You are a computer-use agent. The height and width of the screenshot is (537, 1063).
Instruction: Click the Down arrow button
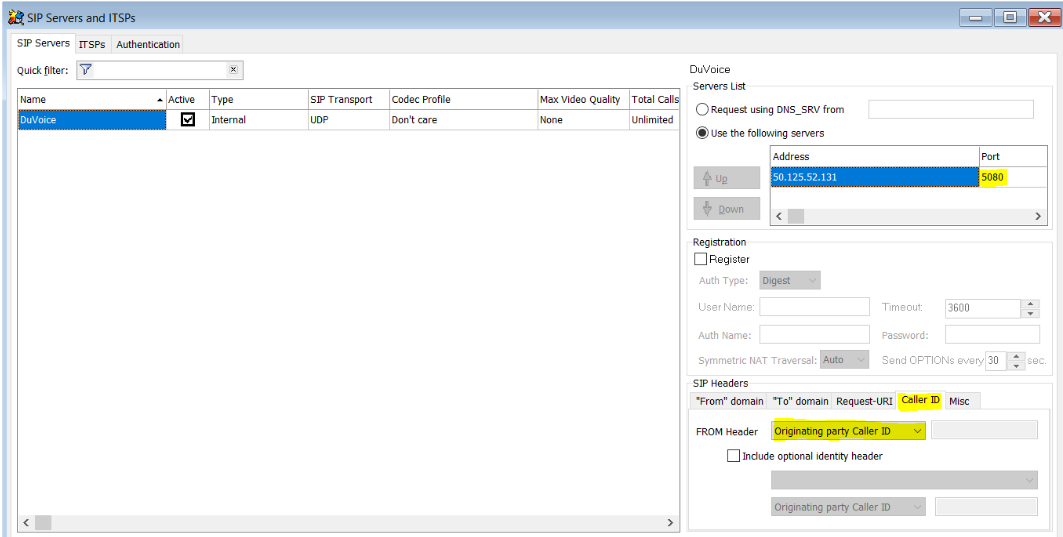tap(726, 209)
